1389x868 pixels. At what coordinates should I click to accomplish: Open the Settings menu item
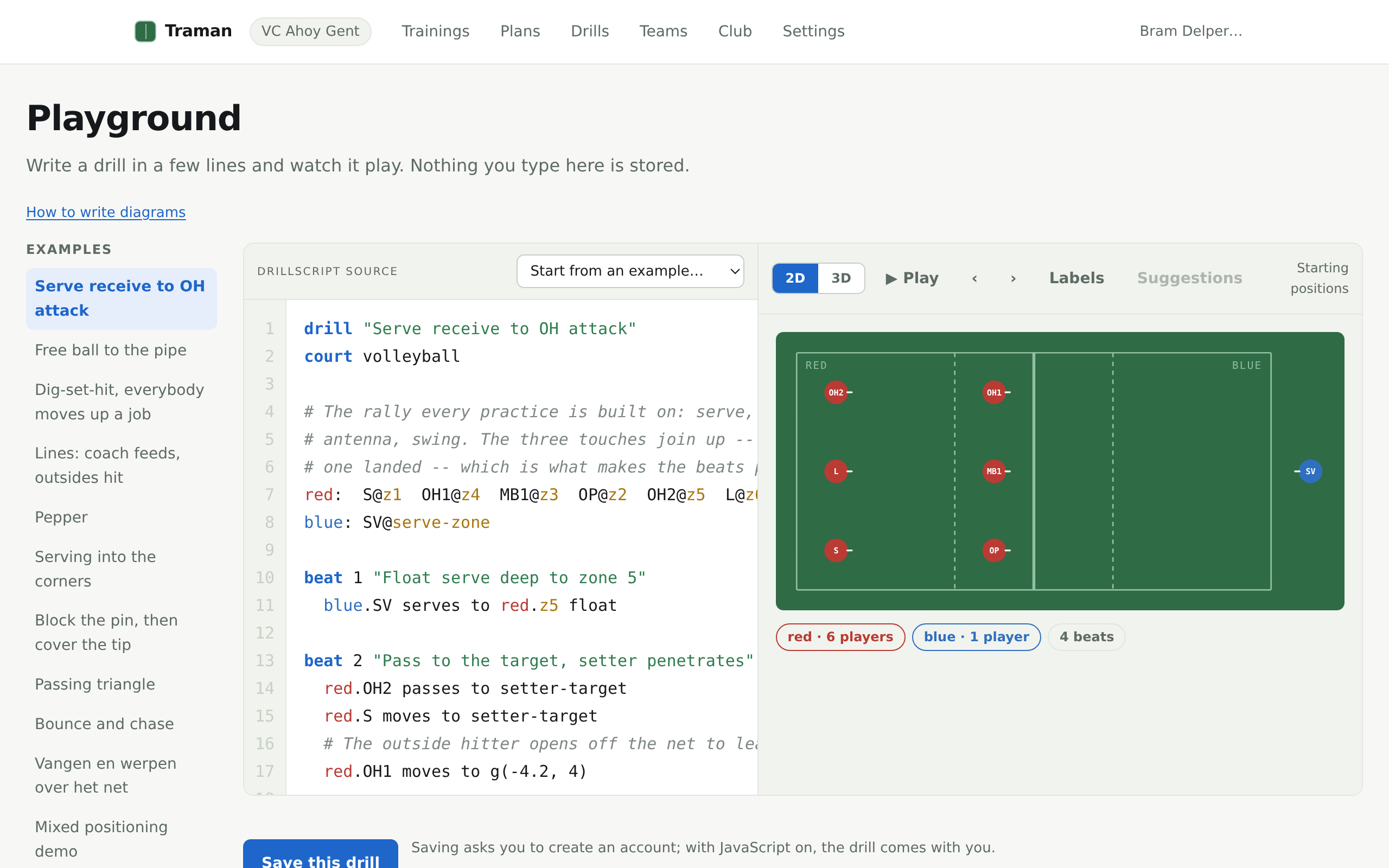pos(813,31)
